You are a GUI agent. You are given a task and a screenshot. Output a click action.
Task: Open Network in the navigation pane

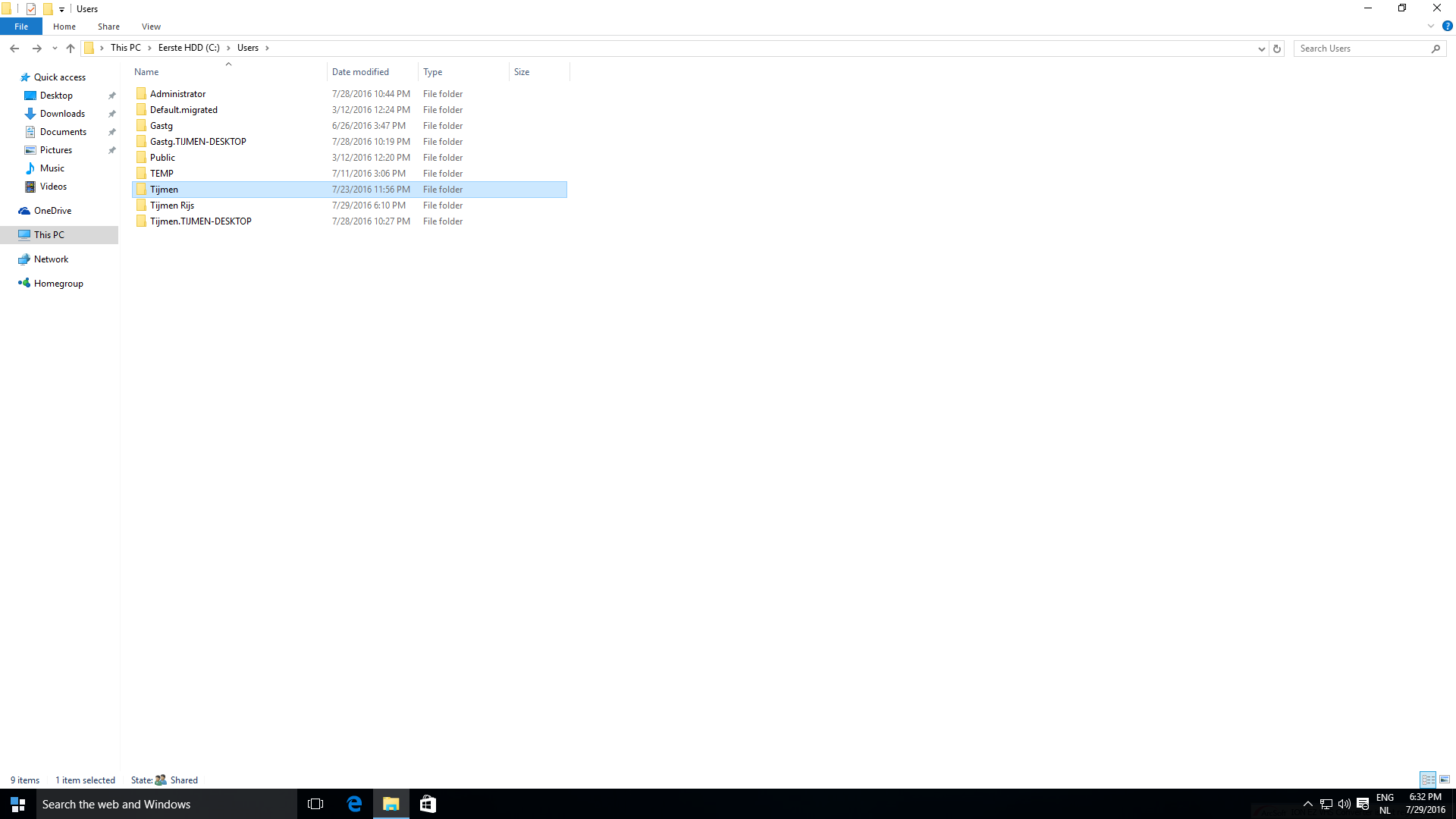pyautogui.click(x=51, y=259)
